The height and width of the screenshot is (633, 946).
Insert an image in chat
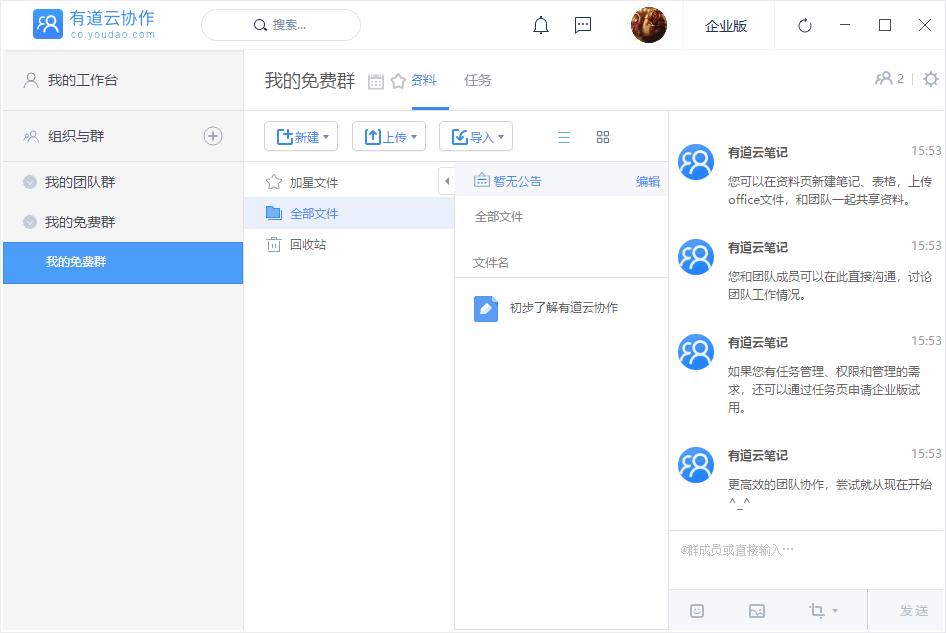click(757, 611)
